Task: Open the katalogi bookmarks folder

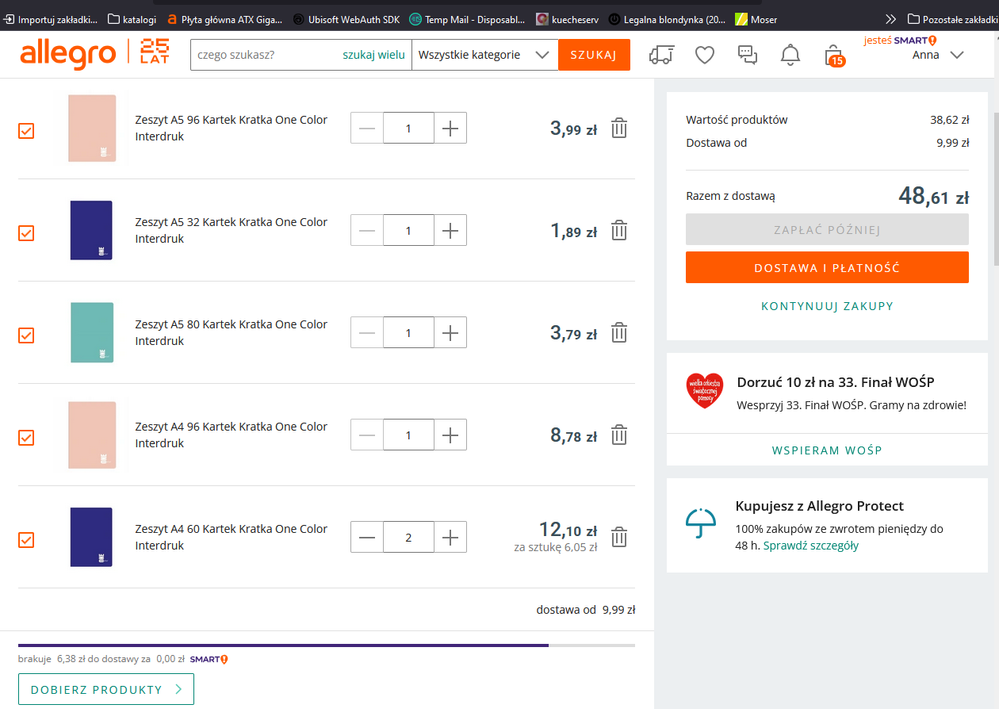Action: click(x=132, y=19)
